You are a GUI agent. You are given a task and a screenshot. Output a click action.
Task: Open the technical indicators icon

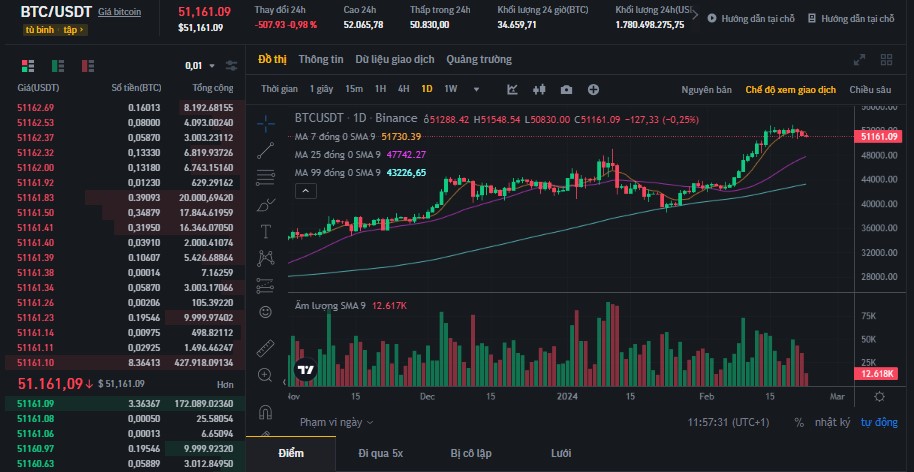click(512, 89)
